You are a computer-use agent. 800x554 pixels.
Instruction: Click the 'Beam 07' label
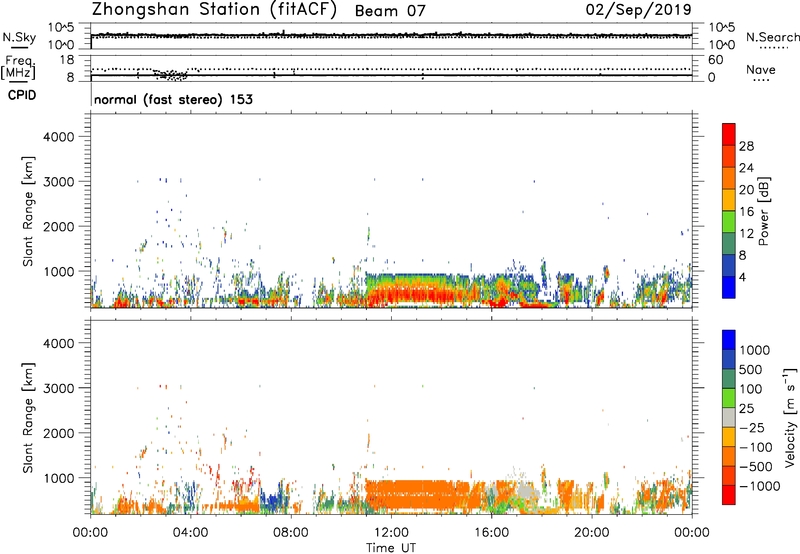tap(390, 11)
